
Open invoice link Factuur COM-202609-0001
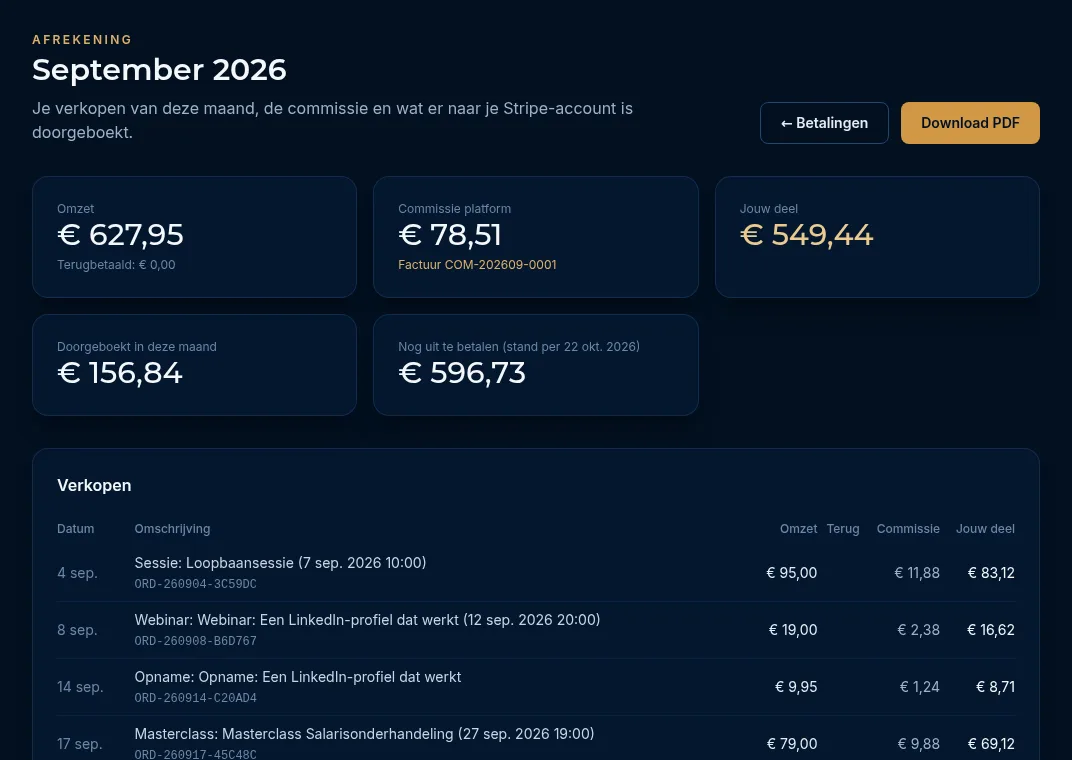[477, 264]
